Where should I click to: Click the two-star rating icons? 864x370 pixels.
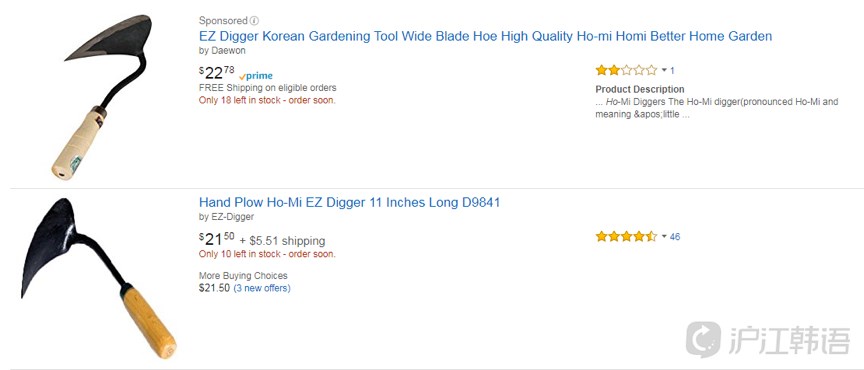click(627, 70)
